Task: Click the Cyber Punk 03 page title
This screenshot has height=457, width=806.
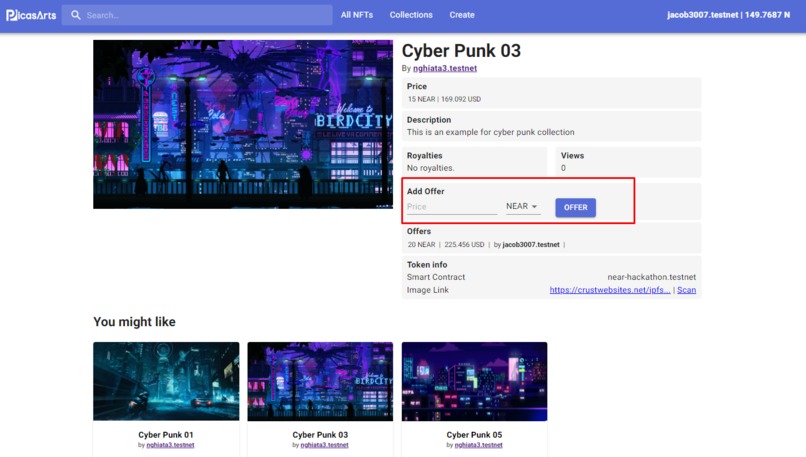Action: point(461,51)
